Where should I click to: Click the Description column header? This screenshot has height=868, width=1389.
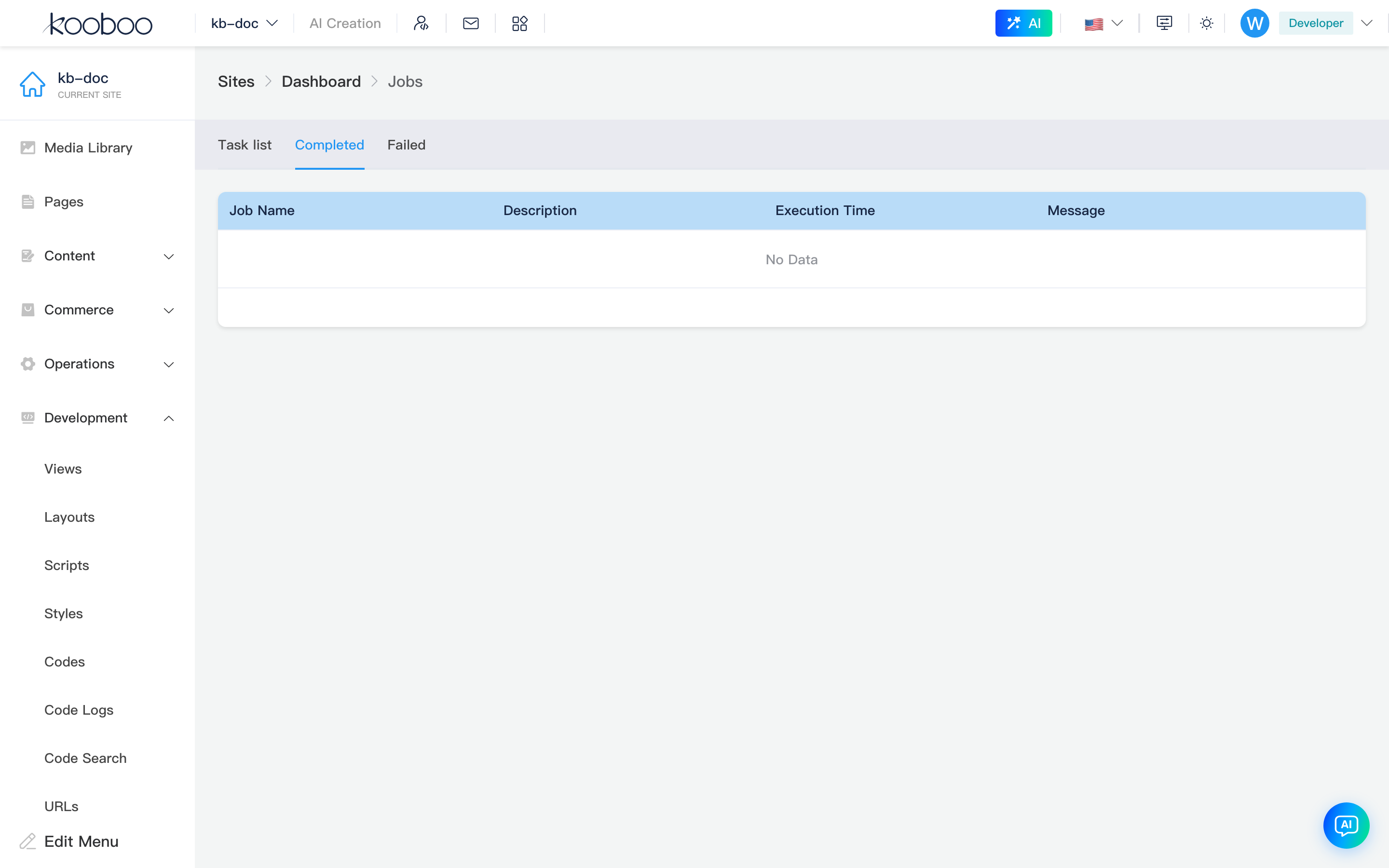pos(540,211)
